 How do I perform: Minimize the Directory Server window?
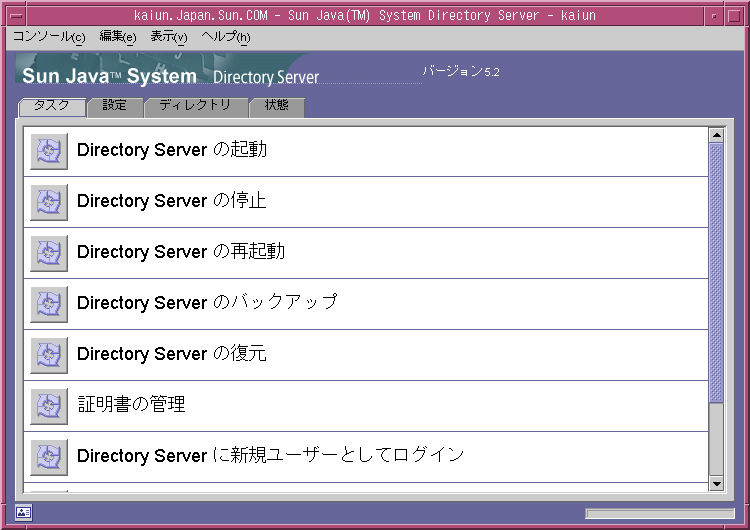pos(714,16)
